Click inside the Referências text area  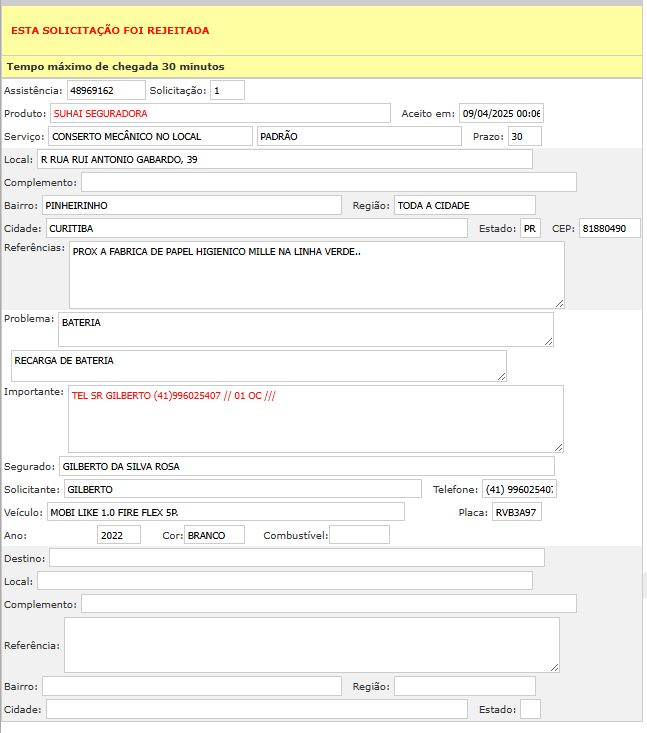coord(316,274)
